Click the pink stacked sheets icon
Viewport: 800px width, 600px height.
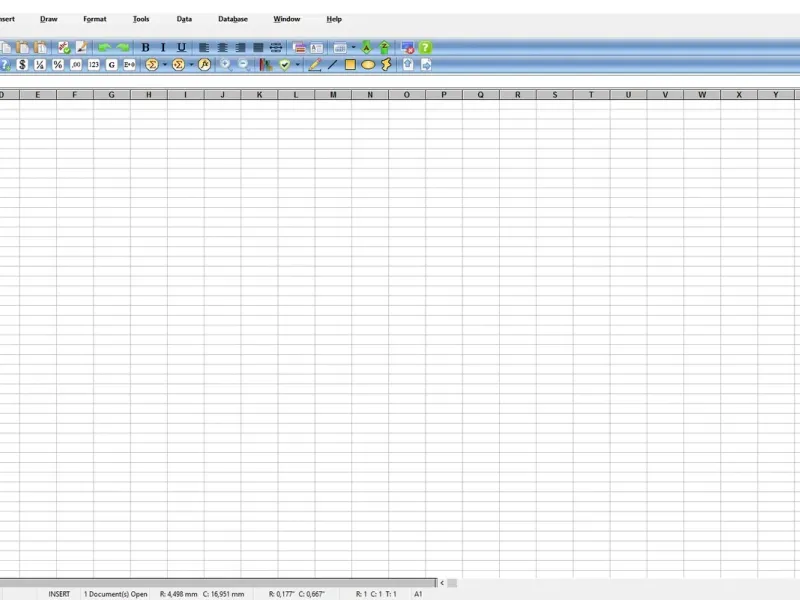click(x=299, y=48)
